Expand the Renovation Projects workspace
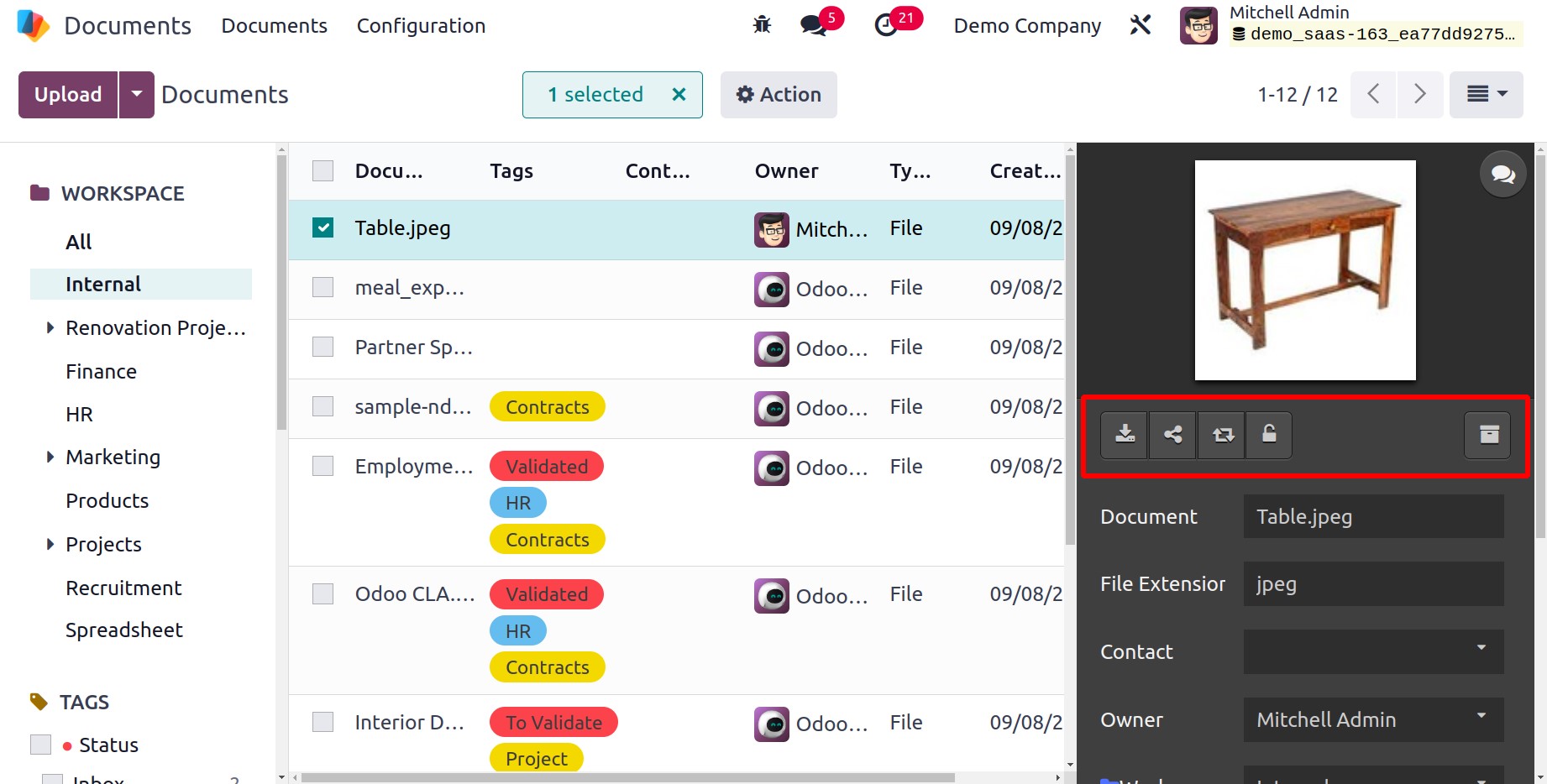This screenshot has height=784, width=1547. pyautogui.click(x=50, y=327)
